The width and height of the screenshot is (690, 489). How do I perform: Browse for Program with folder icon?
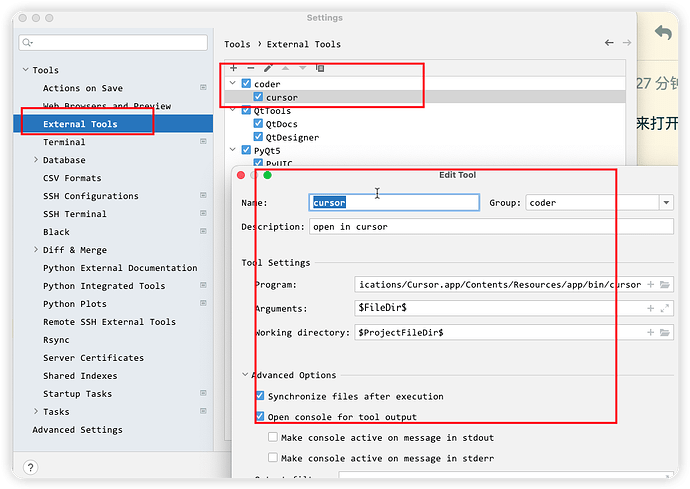[x=665, y=285]
